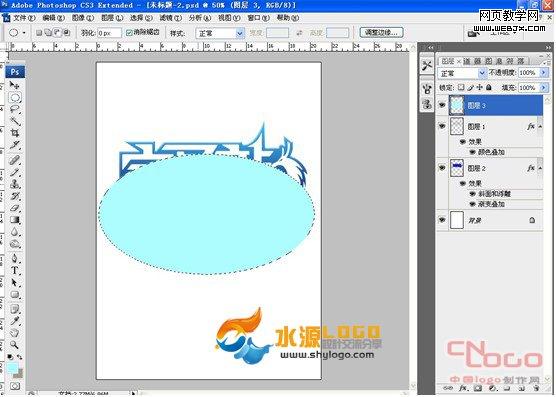Viewport: 556px width, 397px height.
Task: Collapse effects list of 图层 2
Action: click(540, 168)
